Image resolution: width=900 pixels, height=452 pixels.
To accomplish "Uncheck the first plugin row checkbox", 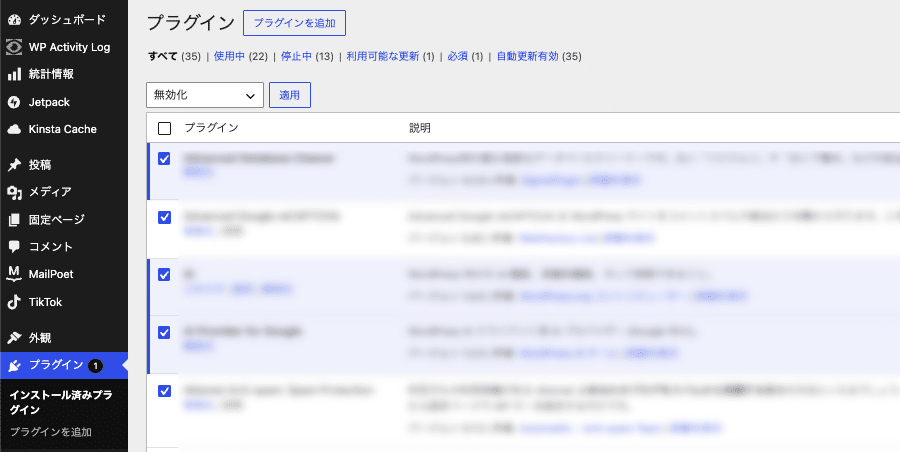I will pos(164,159).
